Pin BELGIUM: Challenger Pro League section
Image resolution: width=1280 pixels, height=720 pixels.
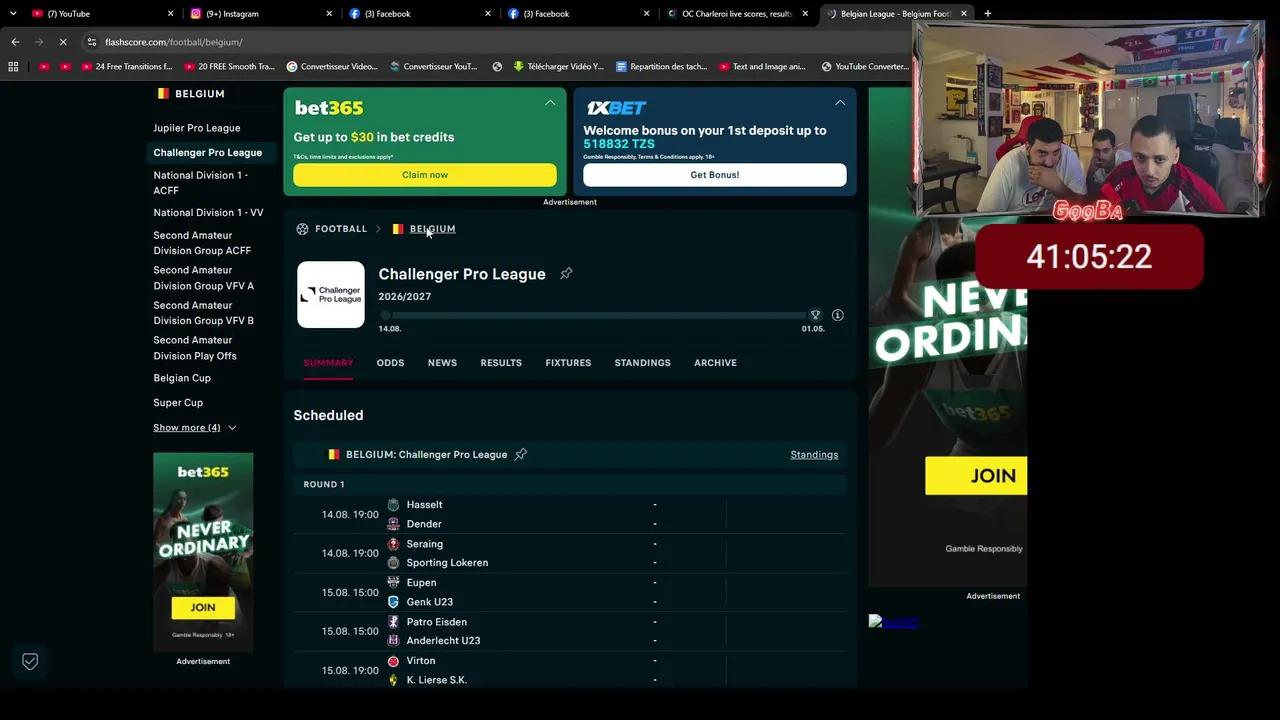tap(520, 454)
